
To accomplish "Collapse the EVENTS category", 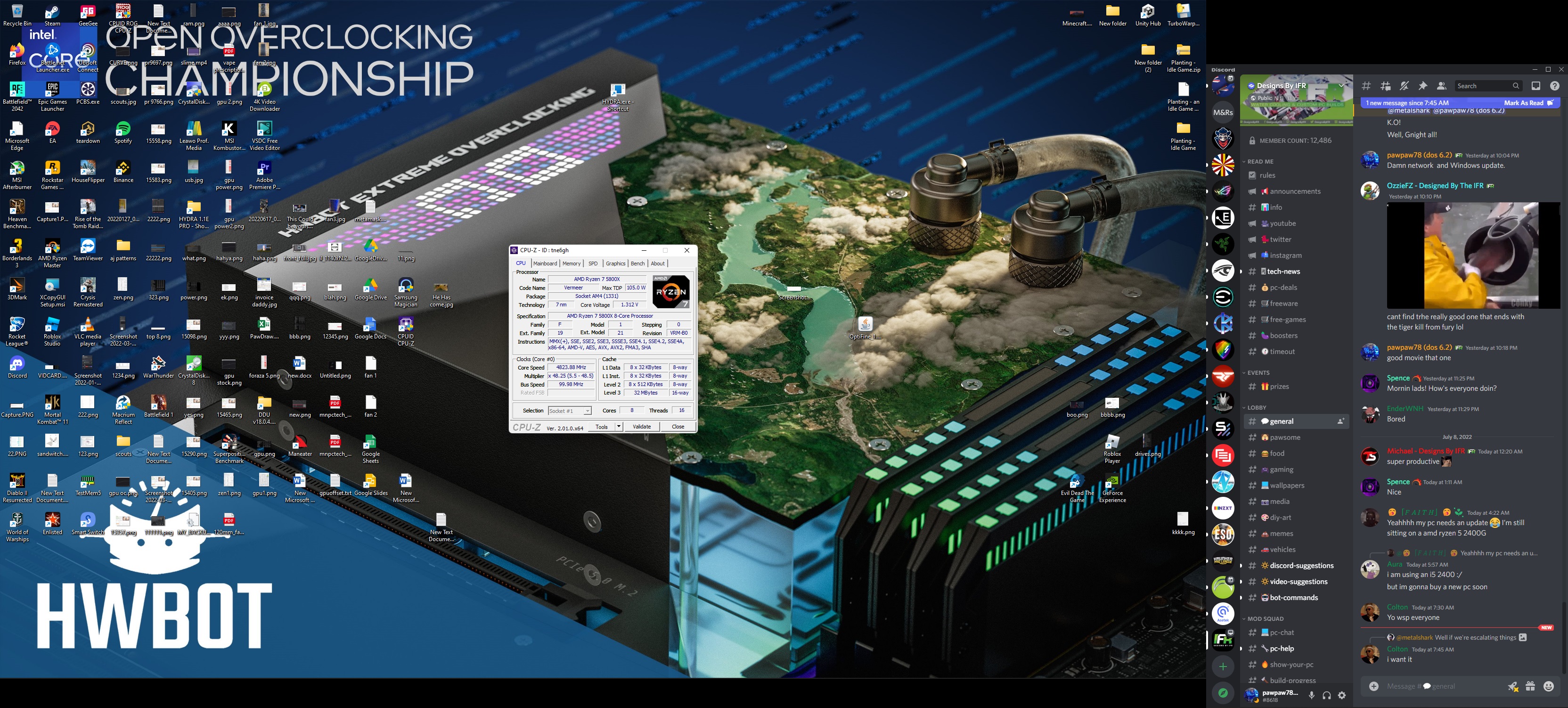I will [x=1258, y=372].
